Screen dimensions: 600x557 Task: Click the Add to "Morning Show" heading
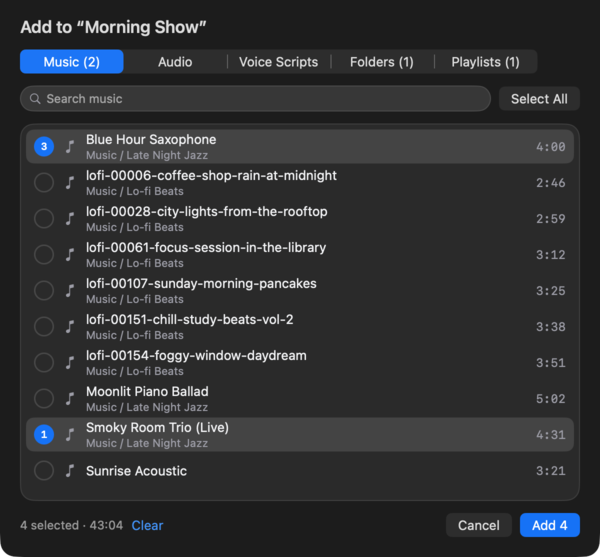pos(113,27)
